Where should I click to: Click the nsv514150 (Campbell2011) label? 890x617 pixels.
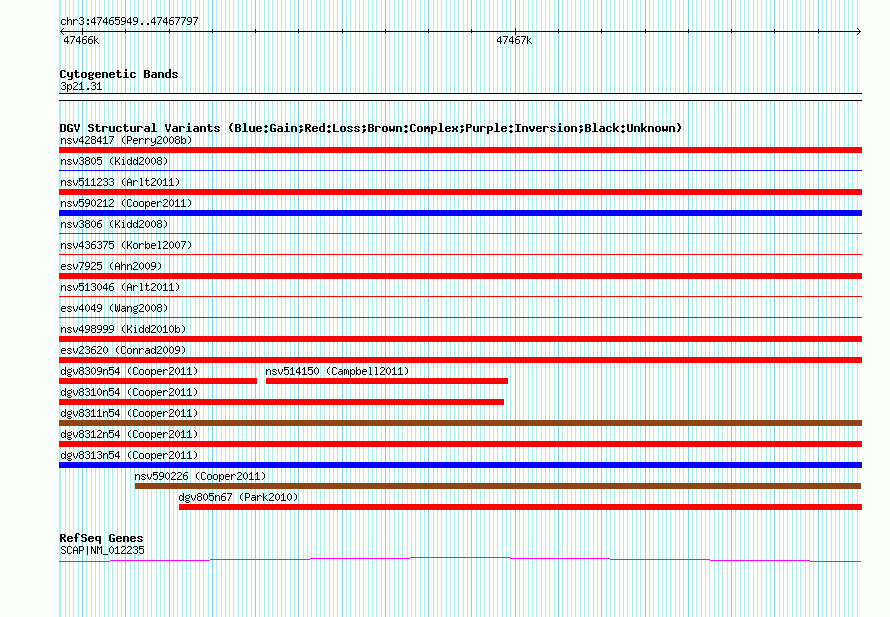(337, 371)
